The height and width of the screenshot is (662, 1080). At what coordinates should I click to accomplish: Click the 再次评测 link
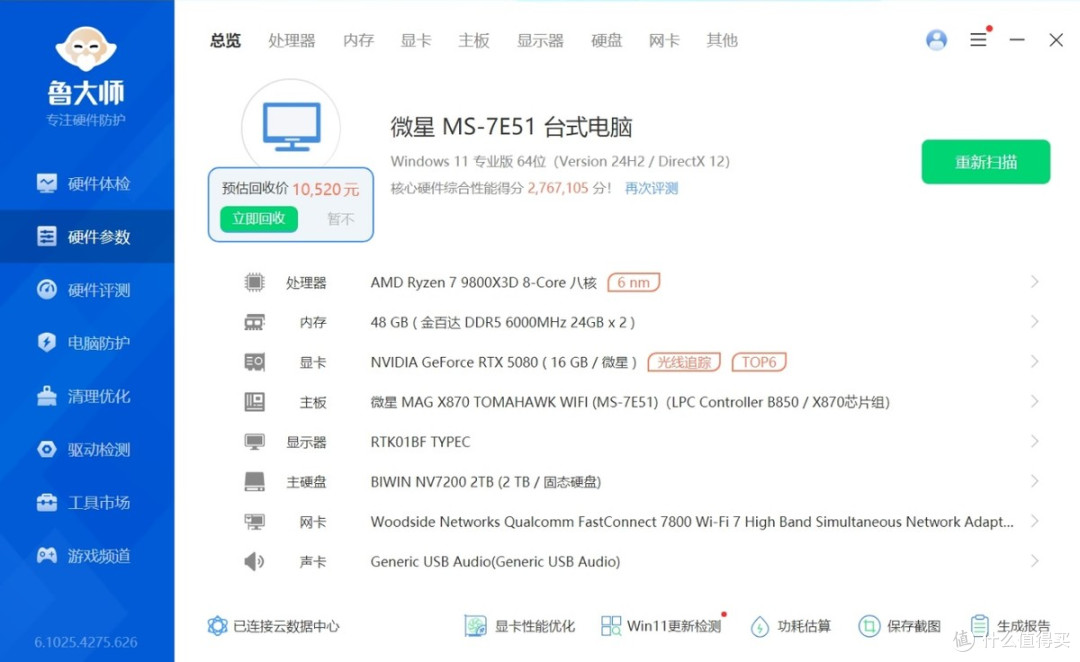652,188
